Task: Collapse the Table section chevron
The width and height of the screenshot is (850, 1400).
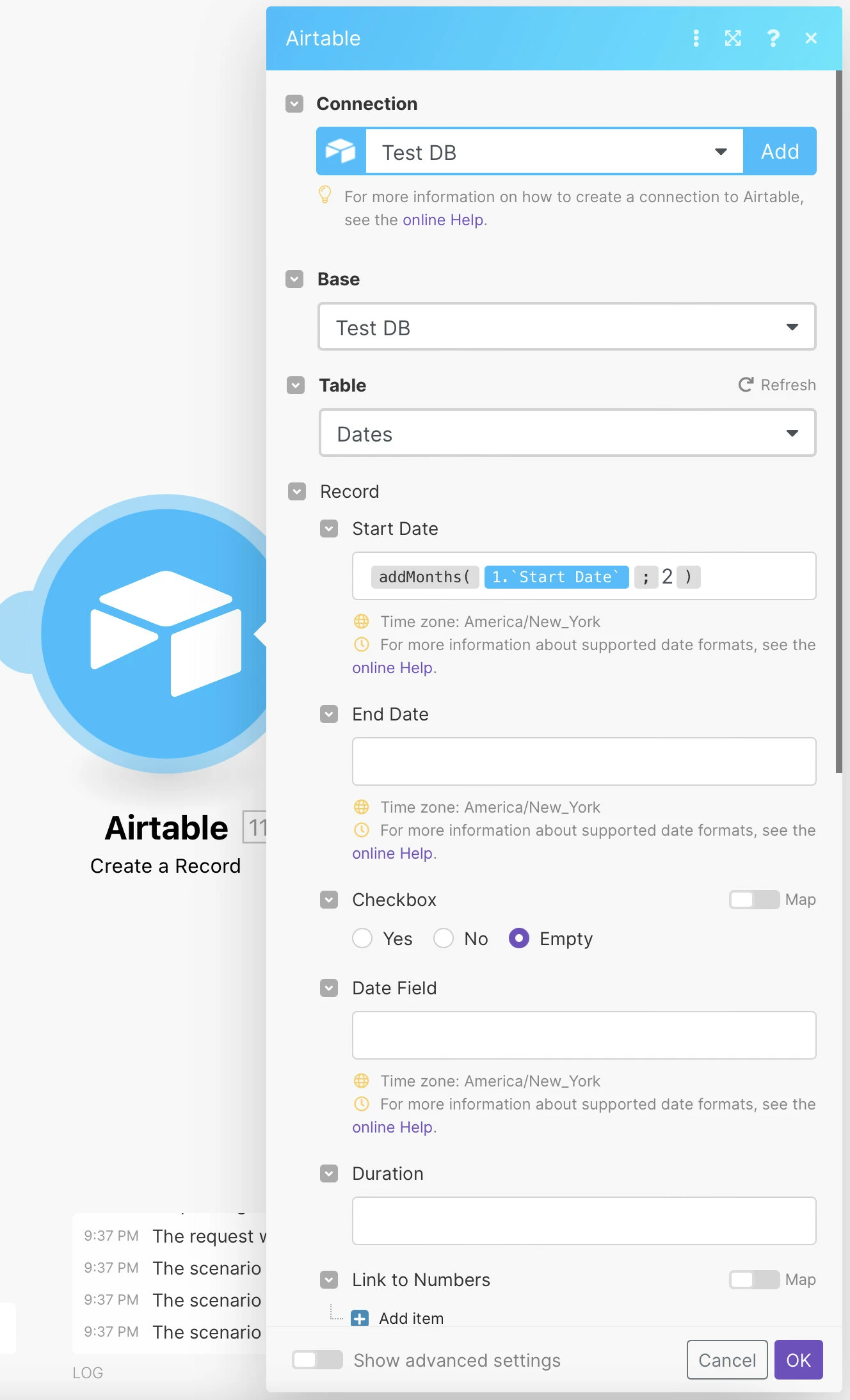Action: pyautogui.click(x=296, y=385)
